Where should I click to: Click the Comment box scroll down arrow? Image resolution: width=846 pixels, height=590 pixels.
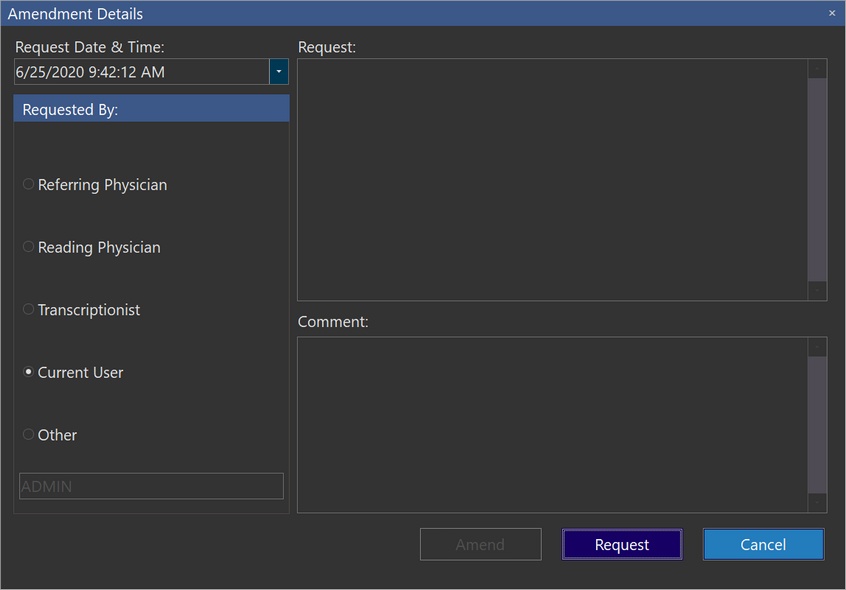coord(817,503)
